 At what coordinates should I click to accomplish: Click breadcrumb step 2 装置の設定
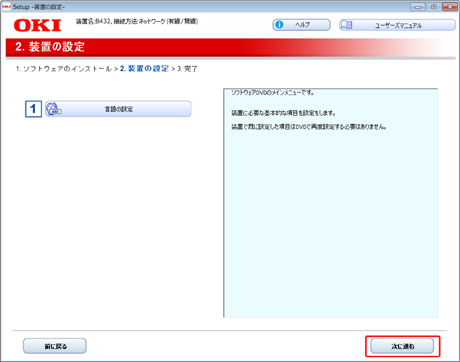pos(144,69)
